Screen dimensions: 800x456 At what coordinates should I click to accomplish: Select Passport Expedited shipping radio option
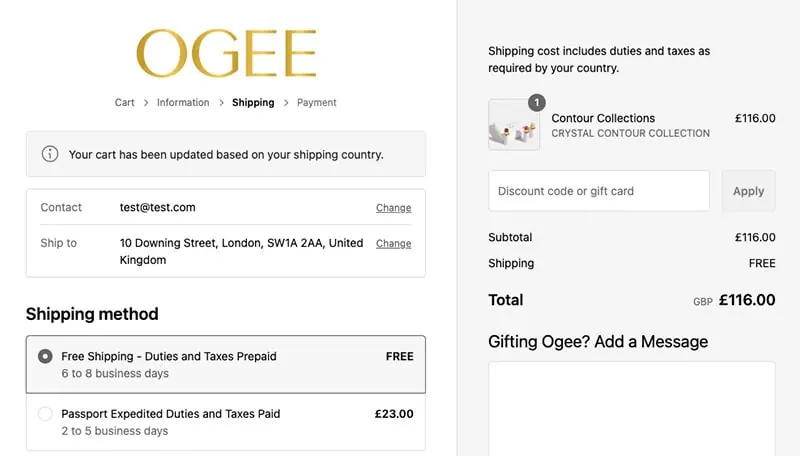(45, 414)
